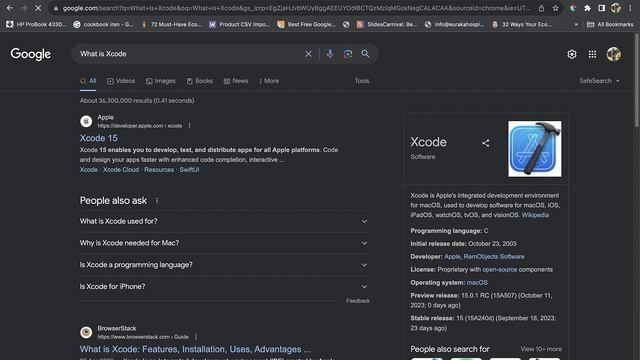This screenshot has height=360, width=640.
Task: Switch to the Videos tab
Action: click(121, 81)
